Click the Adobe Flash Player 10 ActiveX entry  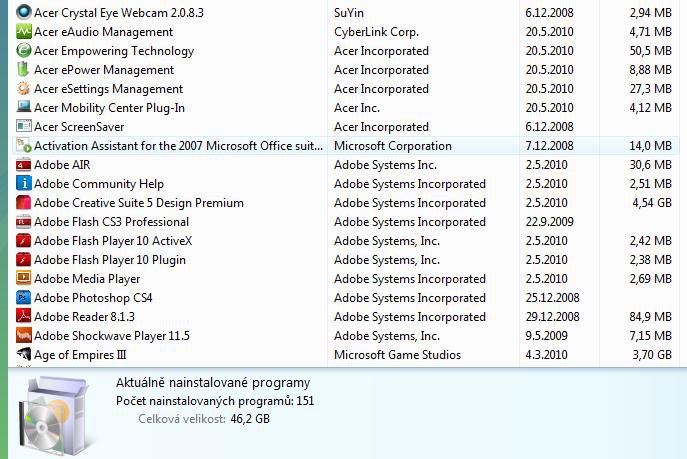(x=344, y=241)
